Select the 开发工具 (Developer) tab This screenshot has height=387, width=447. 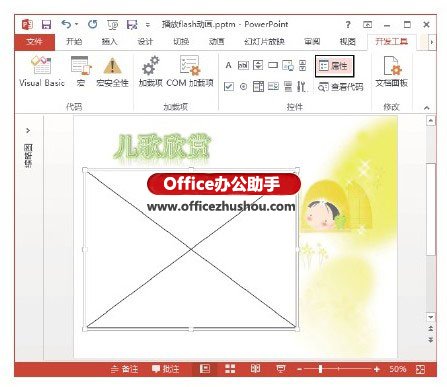[x=392, y=42]
